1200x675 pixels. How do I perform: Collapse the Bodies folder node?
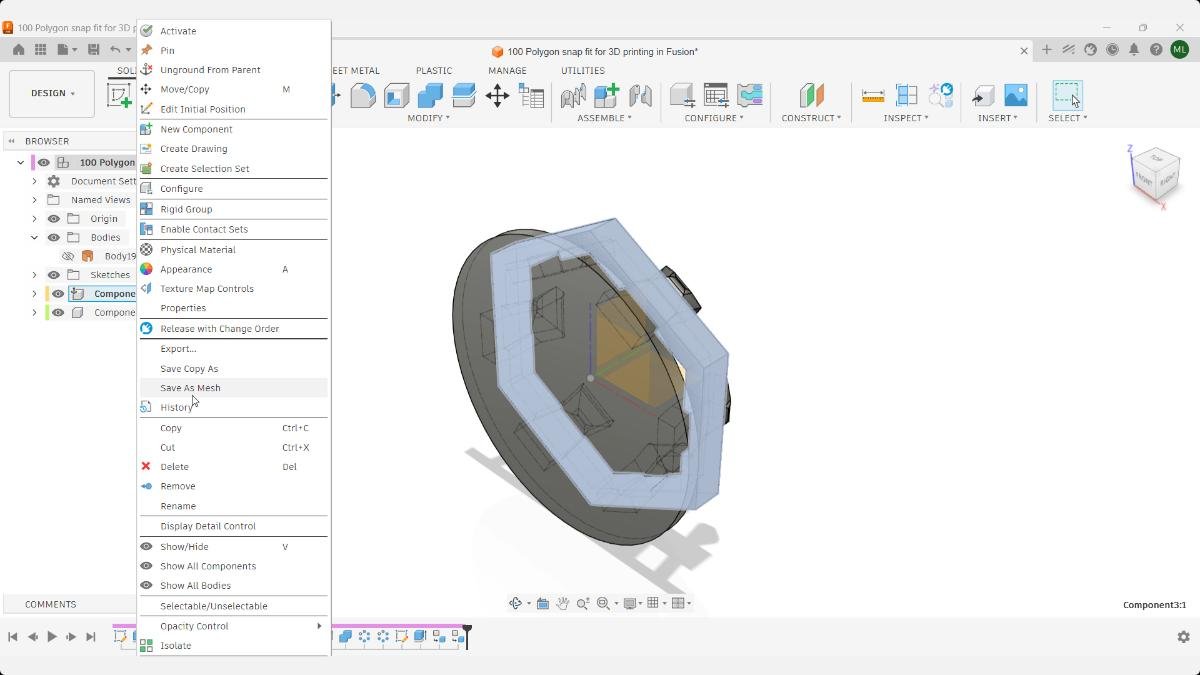tap(34, 237)
